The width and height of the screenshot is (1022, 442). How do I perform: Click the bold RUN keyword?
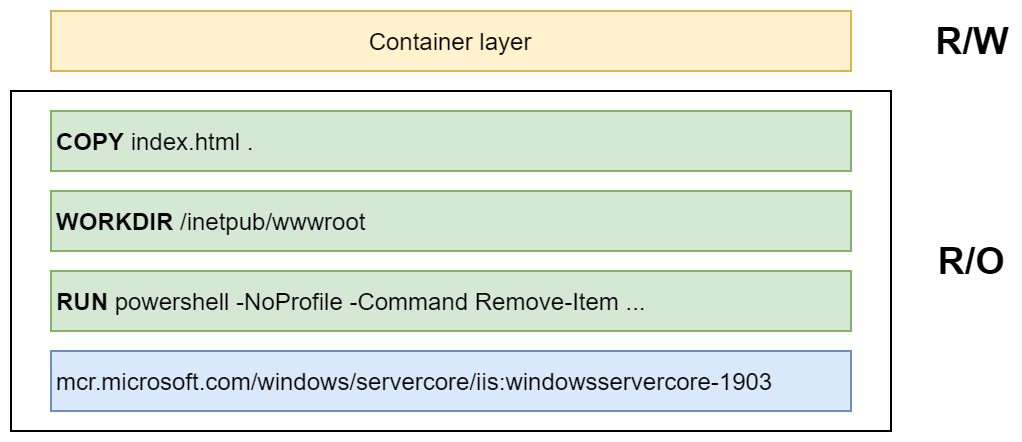(x=82, y=302)
